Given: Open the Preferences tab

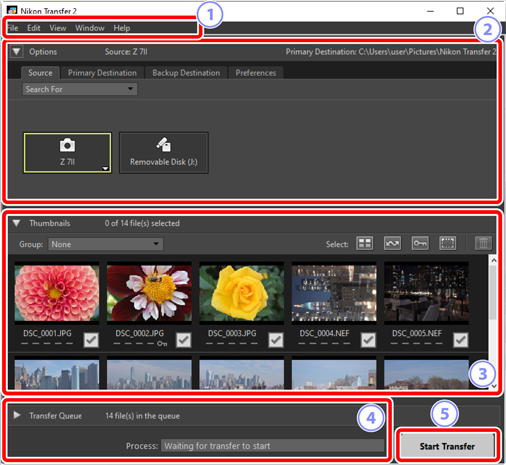Looking at the screenshot, I should click(256, 73).
